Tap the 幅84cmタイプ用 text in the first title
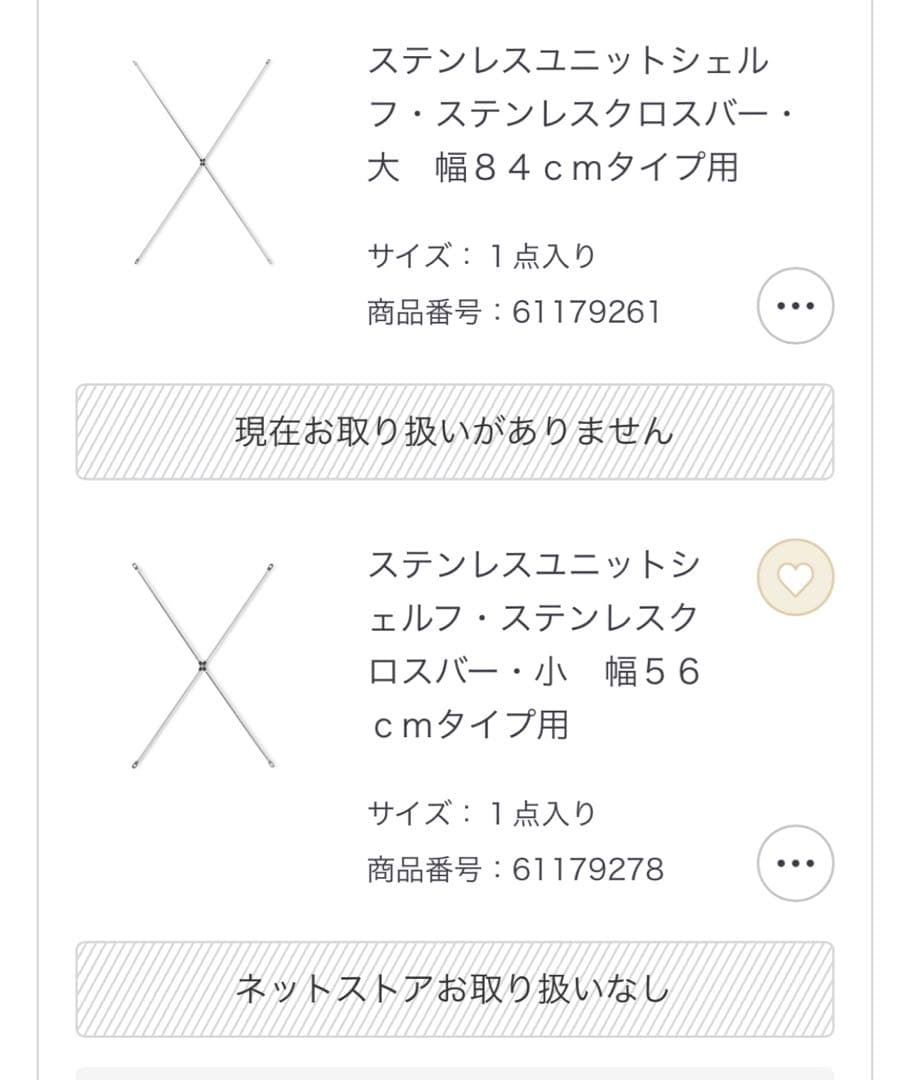This screenshot has height=1080, width=910. (x=586, y=168)
